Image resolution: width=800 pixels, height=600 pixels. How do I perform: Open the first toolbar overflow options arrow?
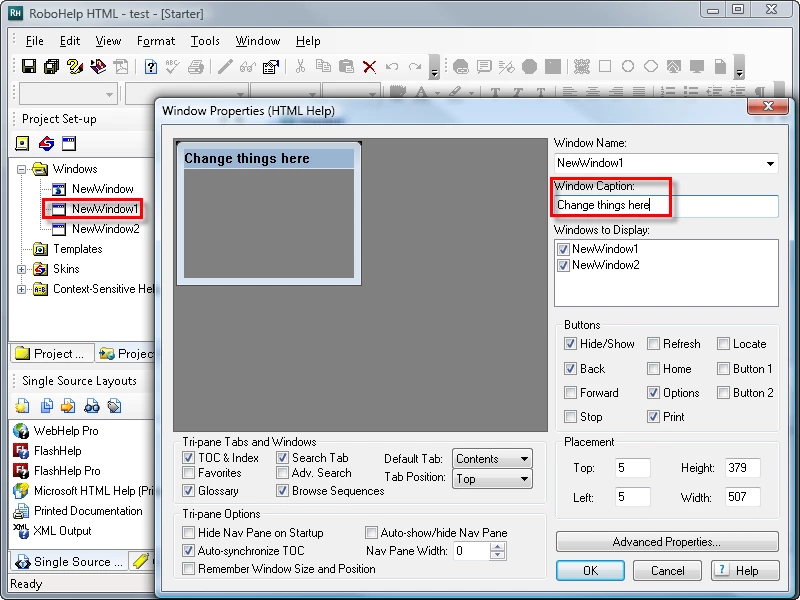434,67
